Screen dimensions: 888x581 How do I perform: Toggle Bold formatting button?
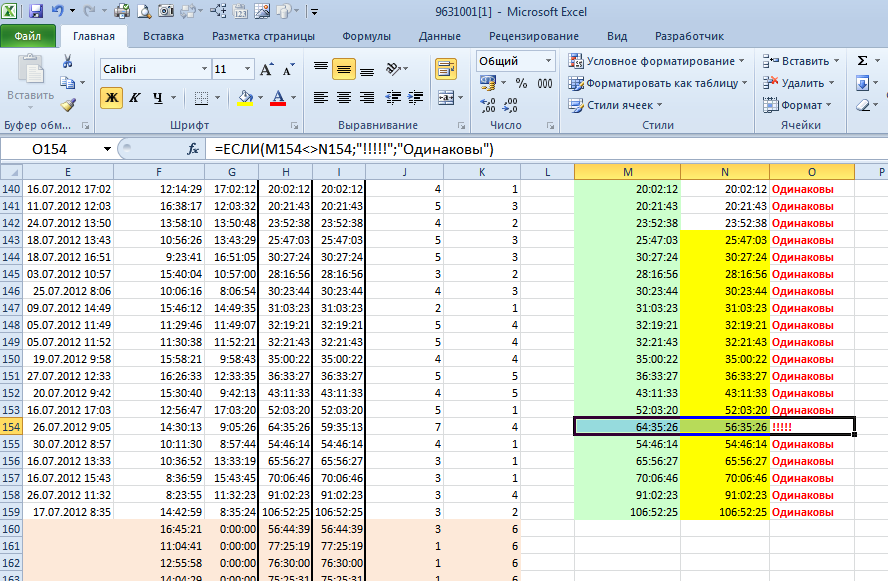pos(112,97)
